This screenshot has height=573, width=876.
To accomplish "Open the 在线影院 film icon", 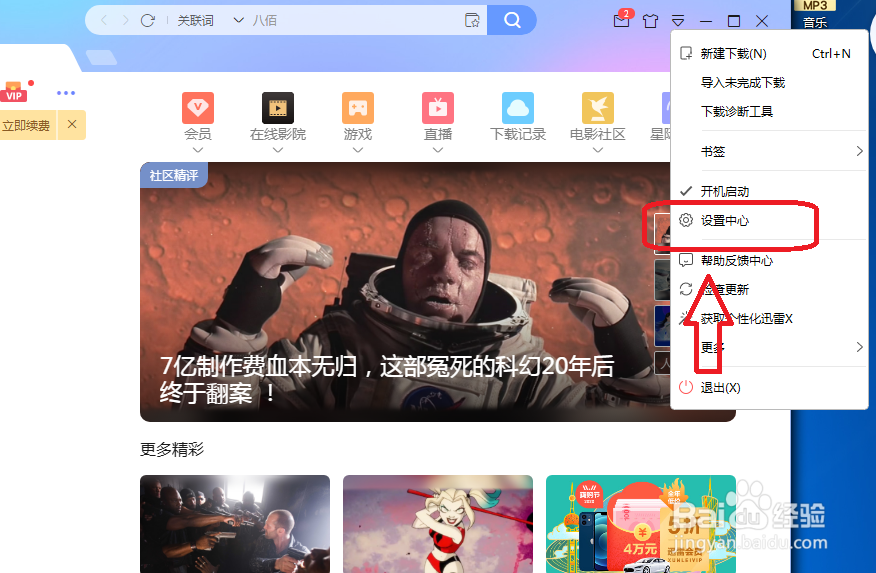I will tap(278, 108).
